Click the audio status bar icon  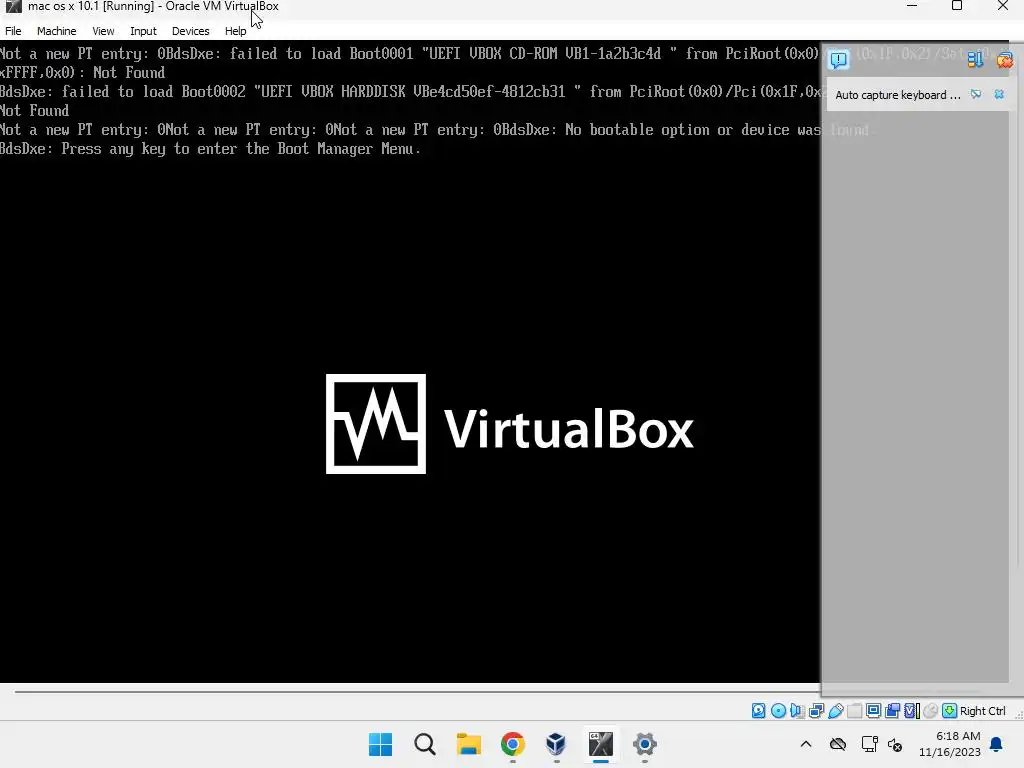pyautogui.click(x=797, y=711)
